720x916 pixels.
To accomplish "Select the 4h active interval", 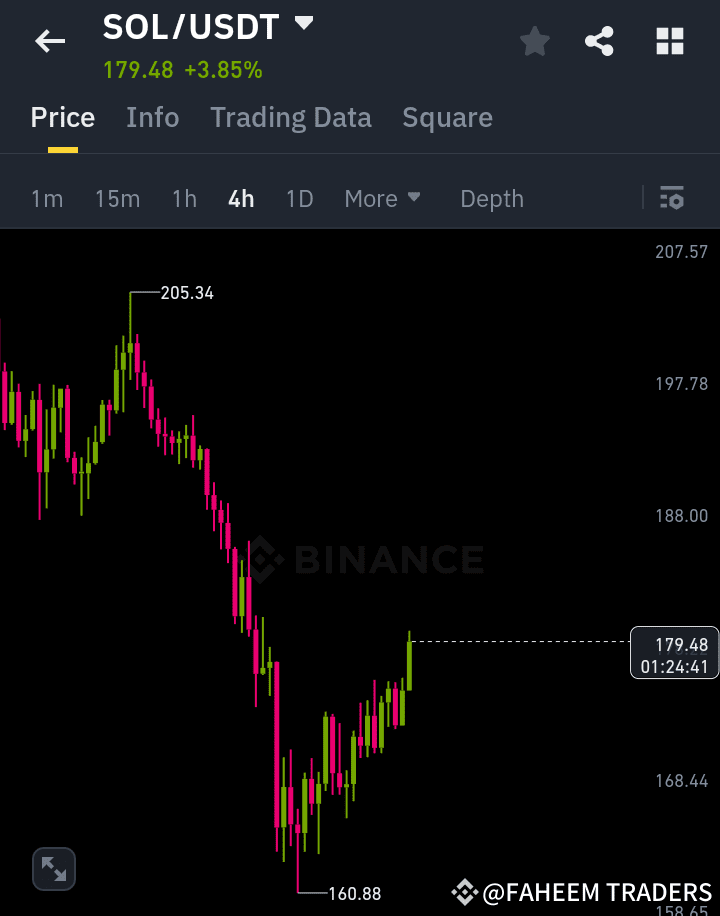I will 240,198.
